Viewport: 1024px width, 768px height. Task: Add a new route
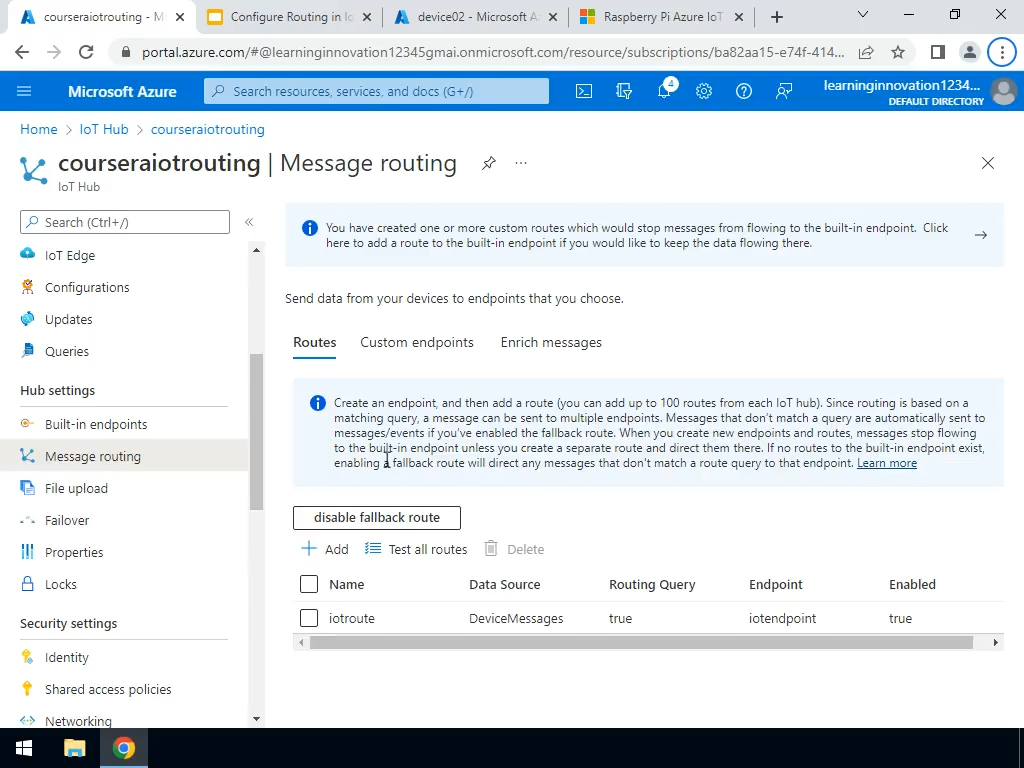click(325, 549)
